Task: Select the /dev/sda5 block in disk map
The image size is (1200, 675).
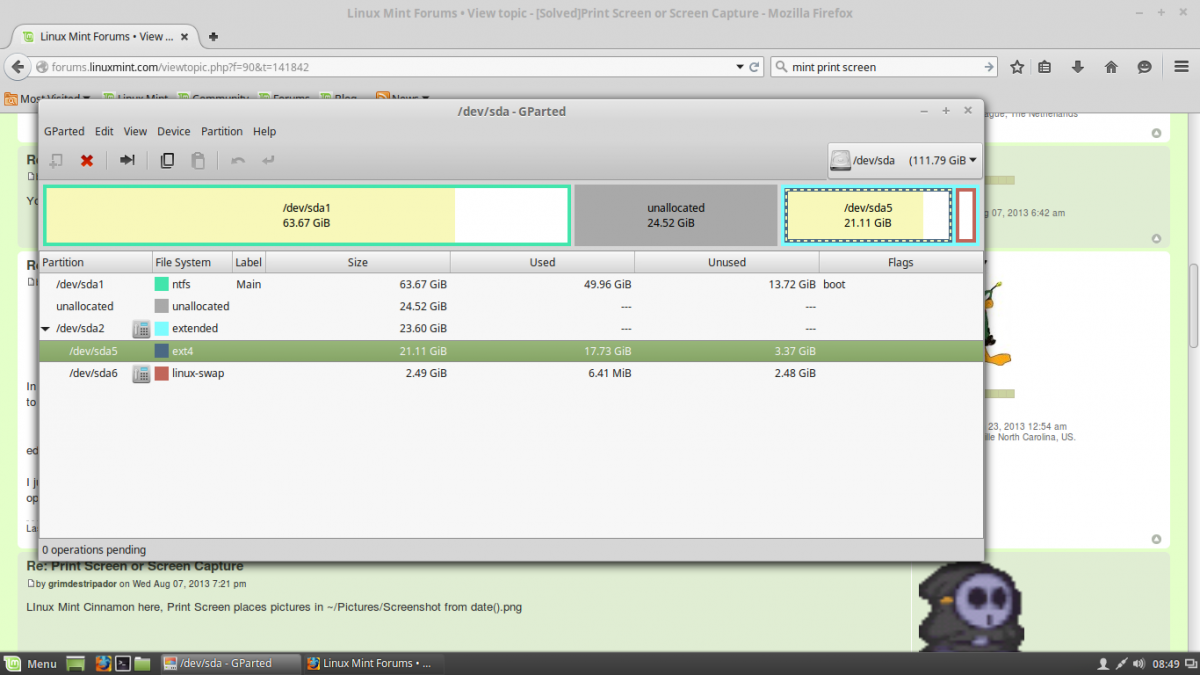Action: tap(868, 215)
